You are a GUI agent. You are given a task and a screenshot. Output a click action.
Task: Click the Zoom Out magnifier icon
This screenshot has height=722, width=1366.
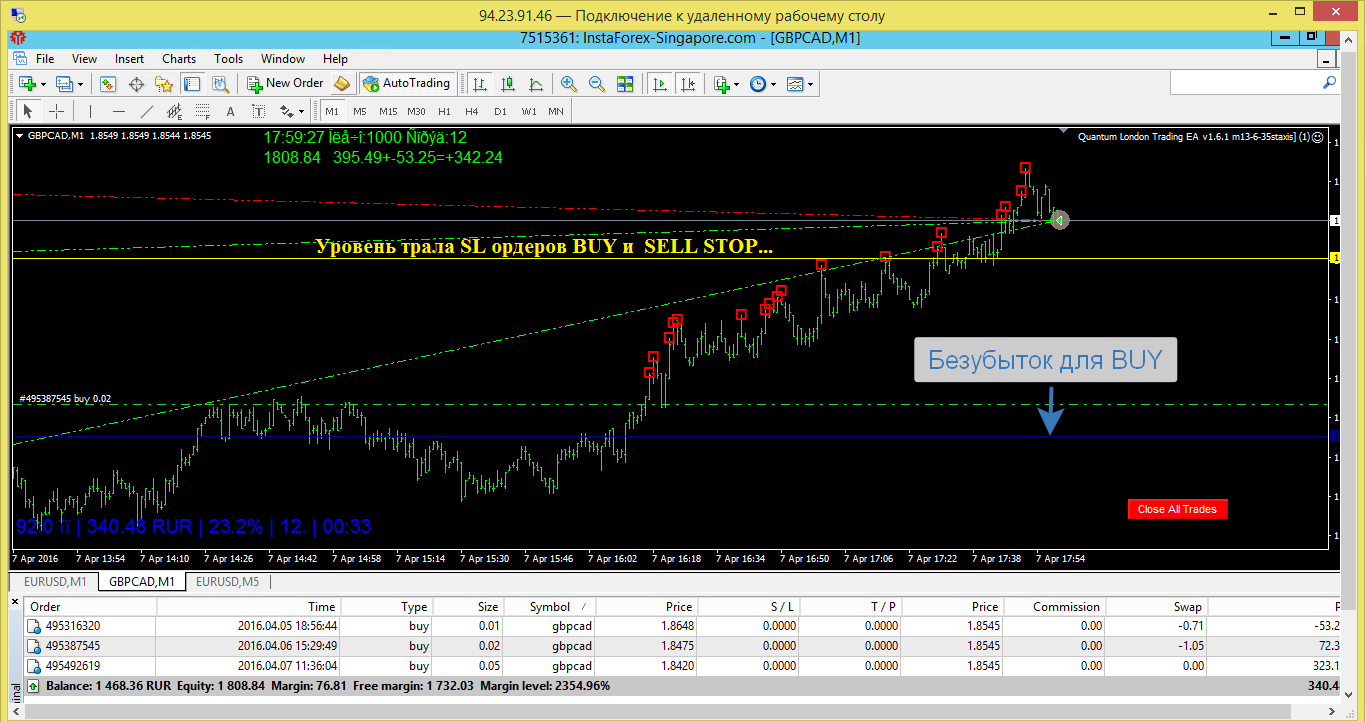pyautogui.click(x=597, y=84)
